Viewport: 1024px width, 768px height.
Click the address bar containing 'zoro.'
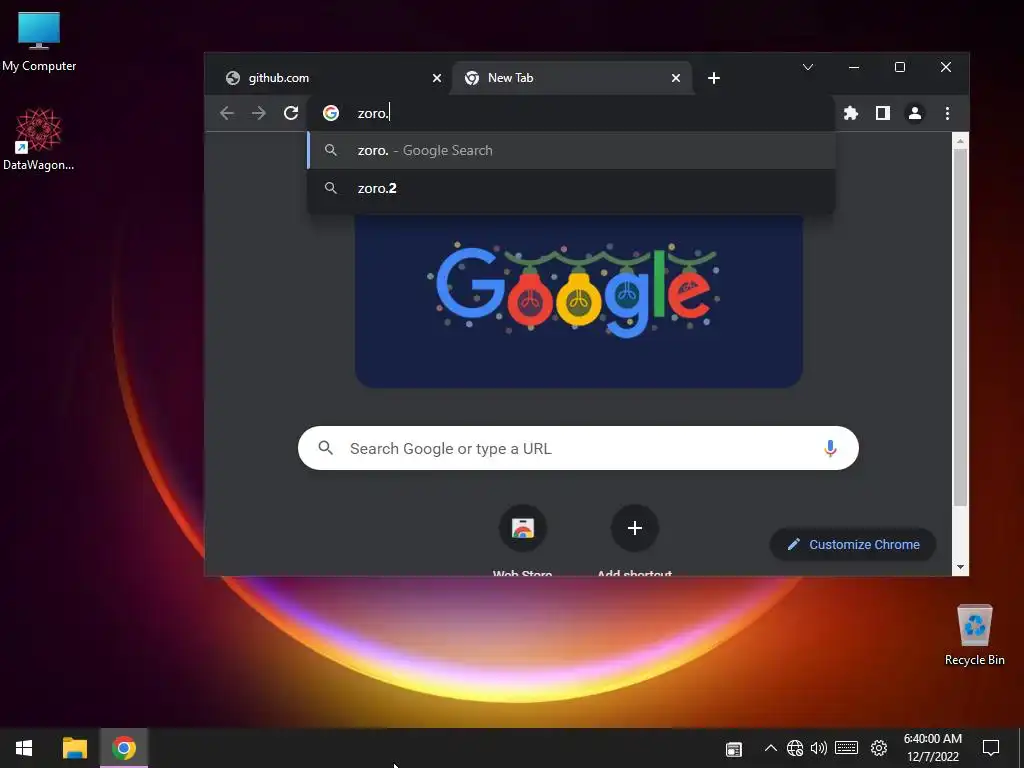[571, 113]
